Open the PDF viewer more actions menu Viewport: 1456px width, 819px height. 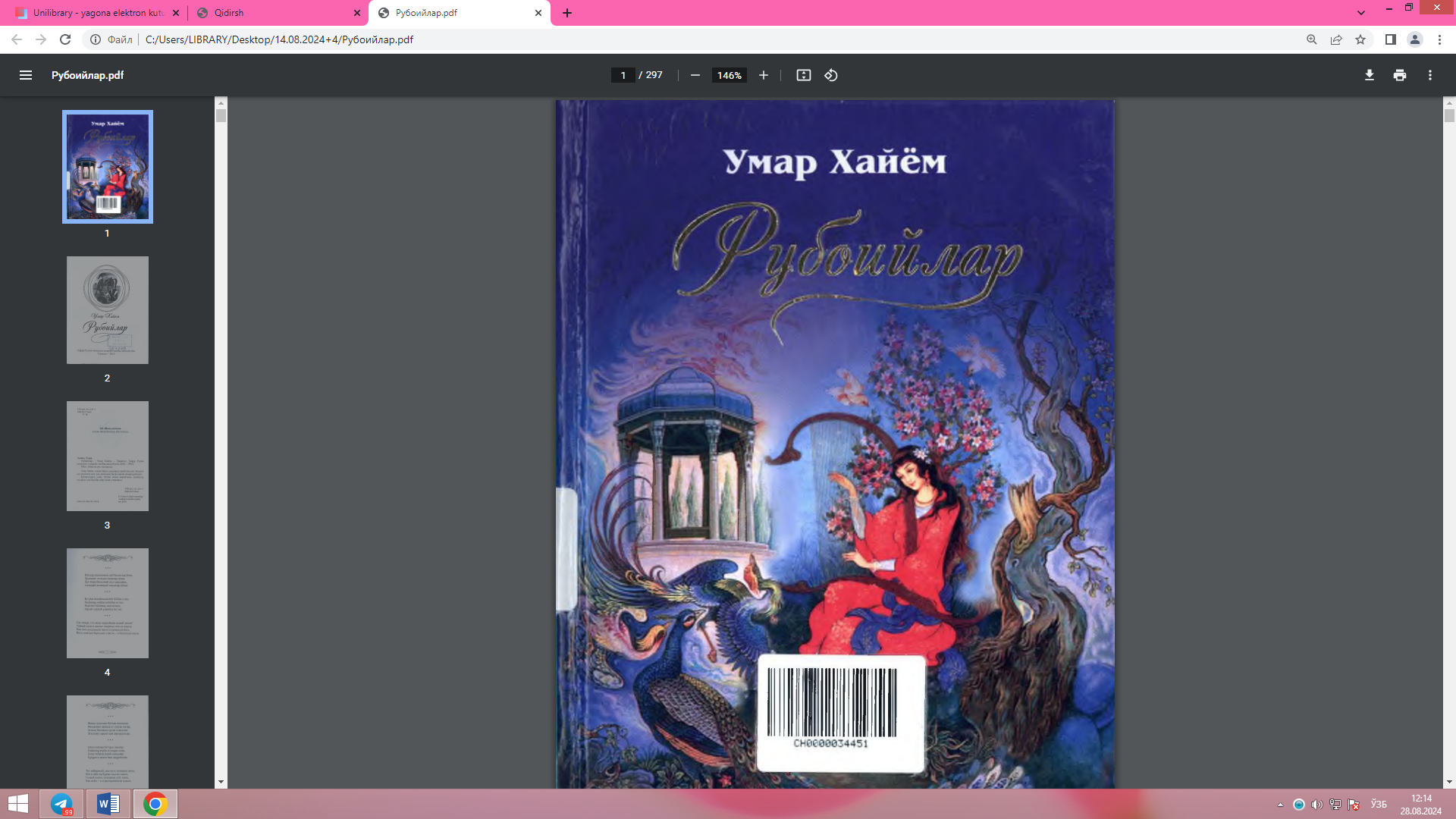tap(1430, 75)
